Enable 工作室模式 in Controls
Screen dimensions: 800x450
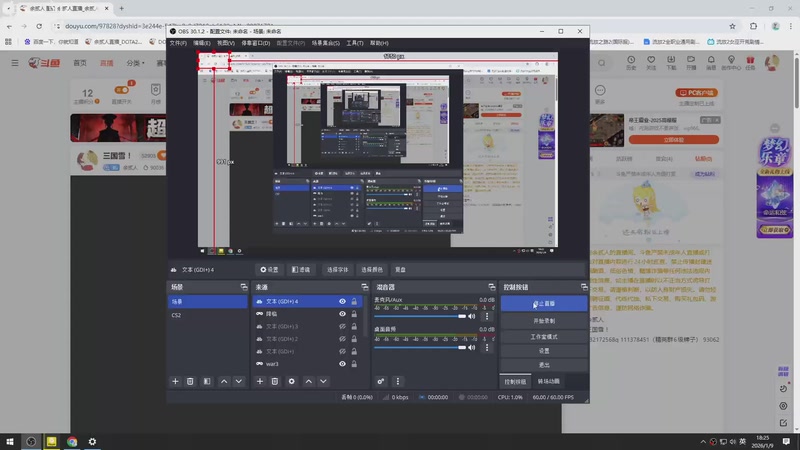click(x=544, y=337)
